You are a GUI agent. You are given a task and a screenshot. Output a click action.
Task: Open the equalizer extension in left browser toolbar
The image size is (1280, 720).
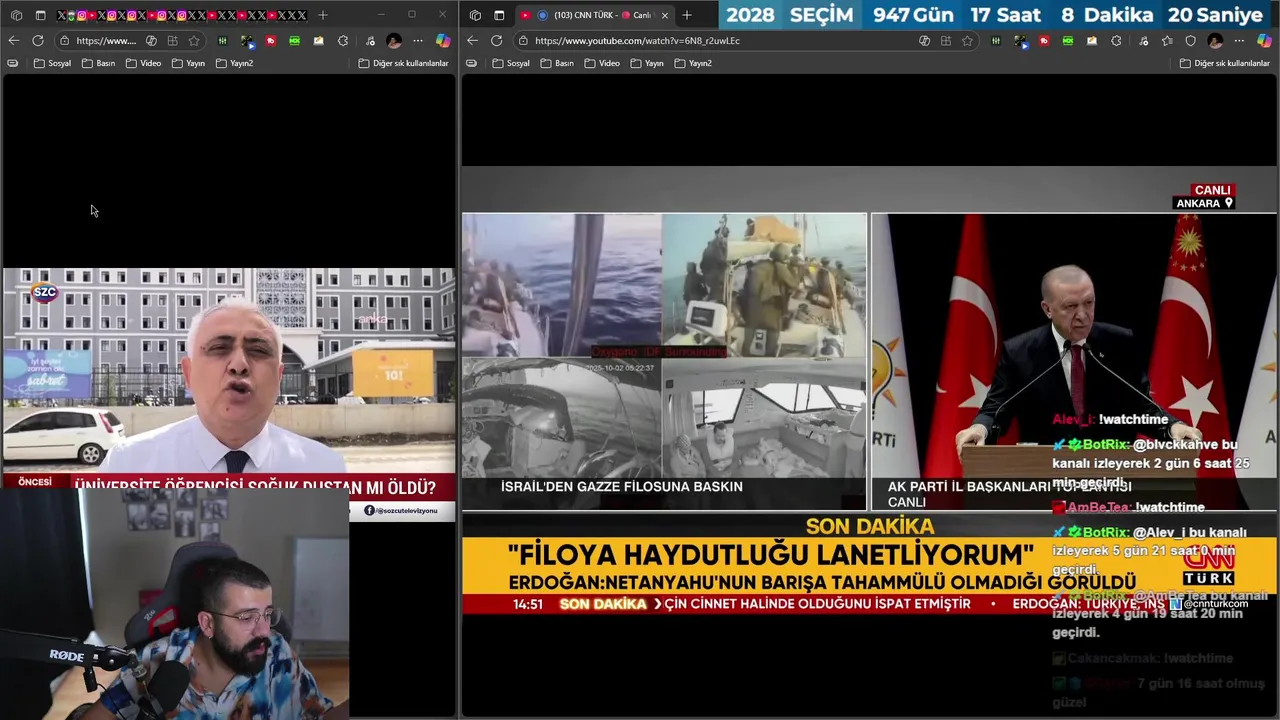click(x=222, y=41)
